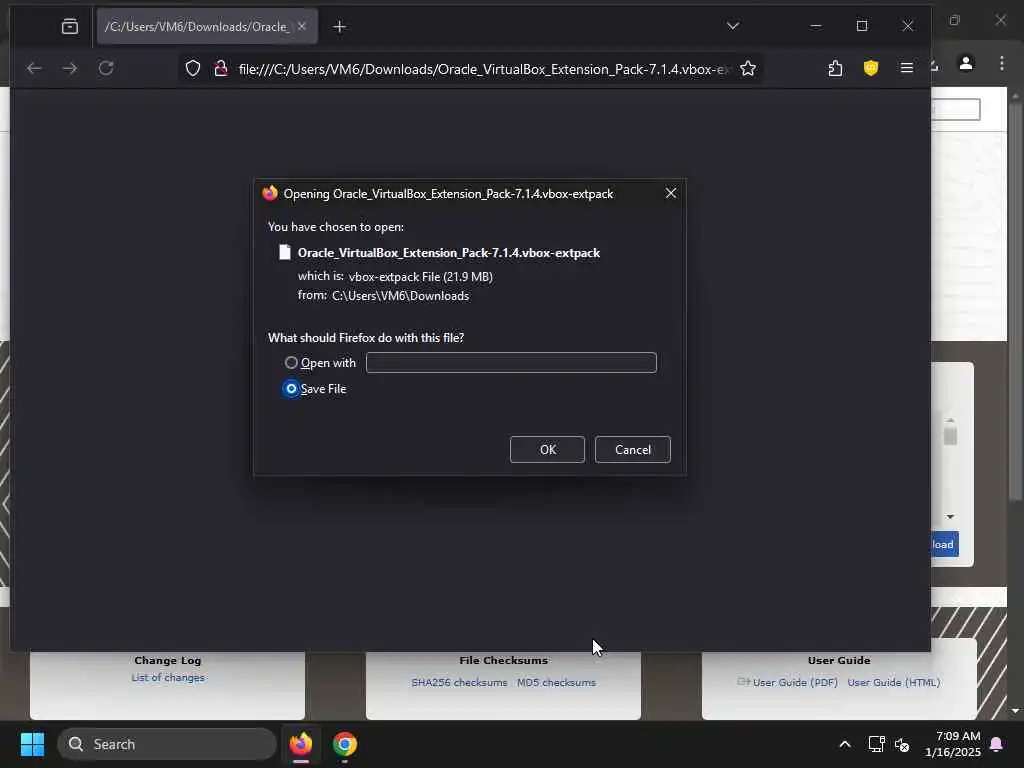Click the Firefox address bar URL

(x=483, y=69)
